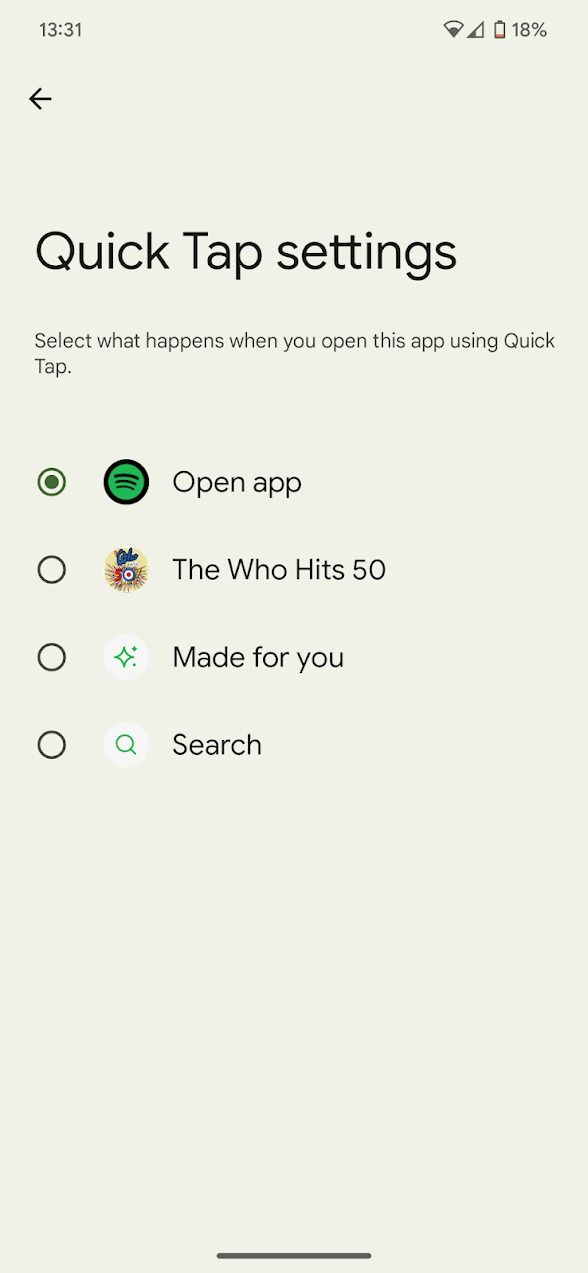This screenshot has width=588, height=1273.
Task: Tap the gesture navigation handle
Action: tap(294, 1256)
